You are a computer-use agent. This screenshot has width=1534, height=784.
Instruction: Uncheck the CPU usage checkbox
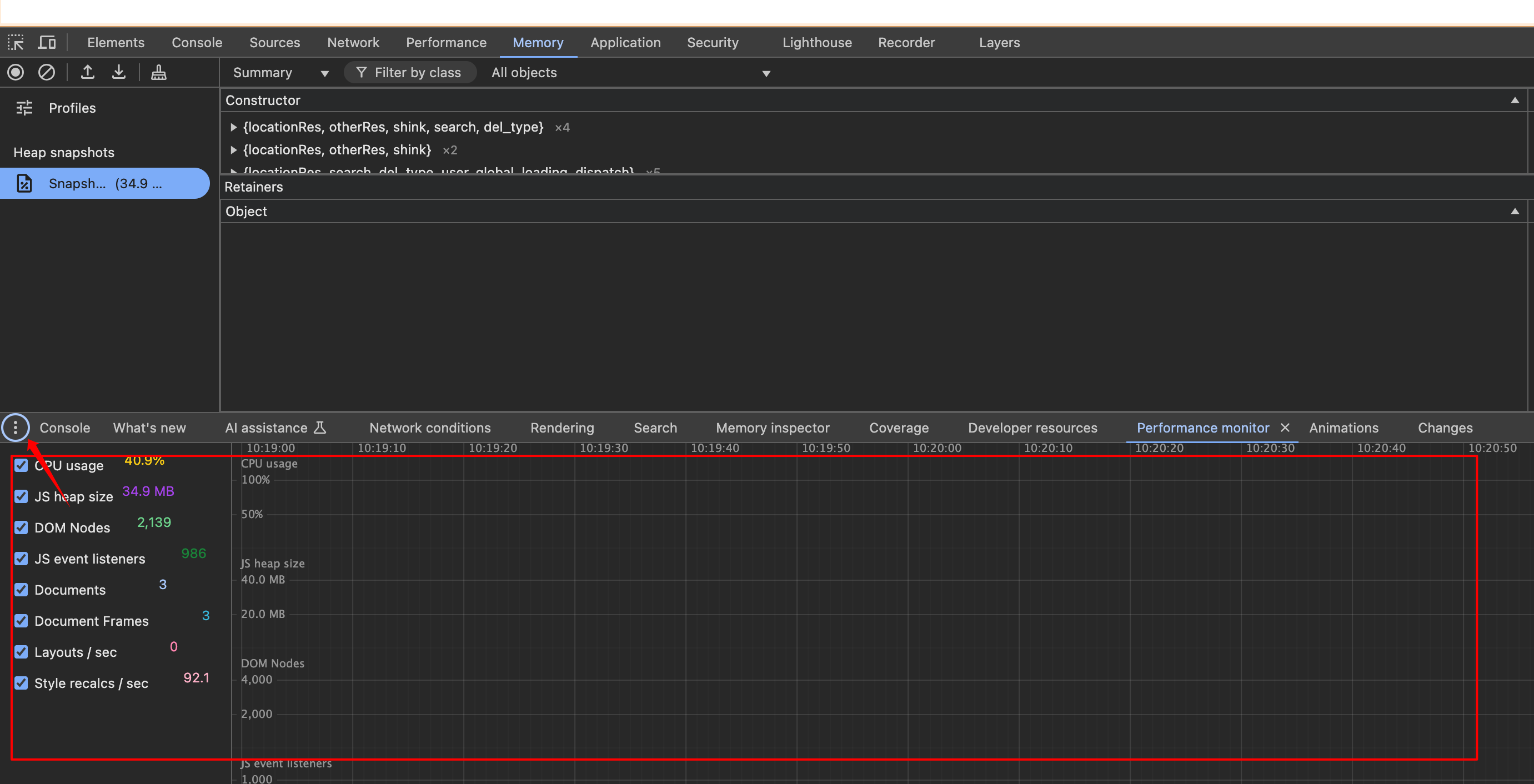(x=22, y=465)
